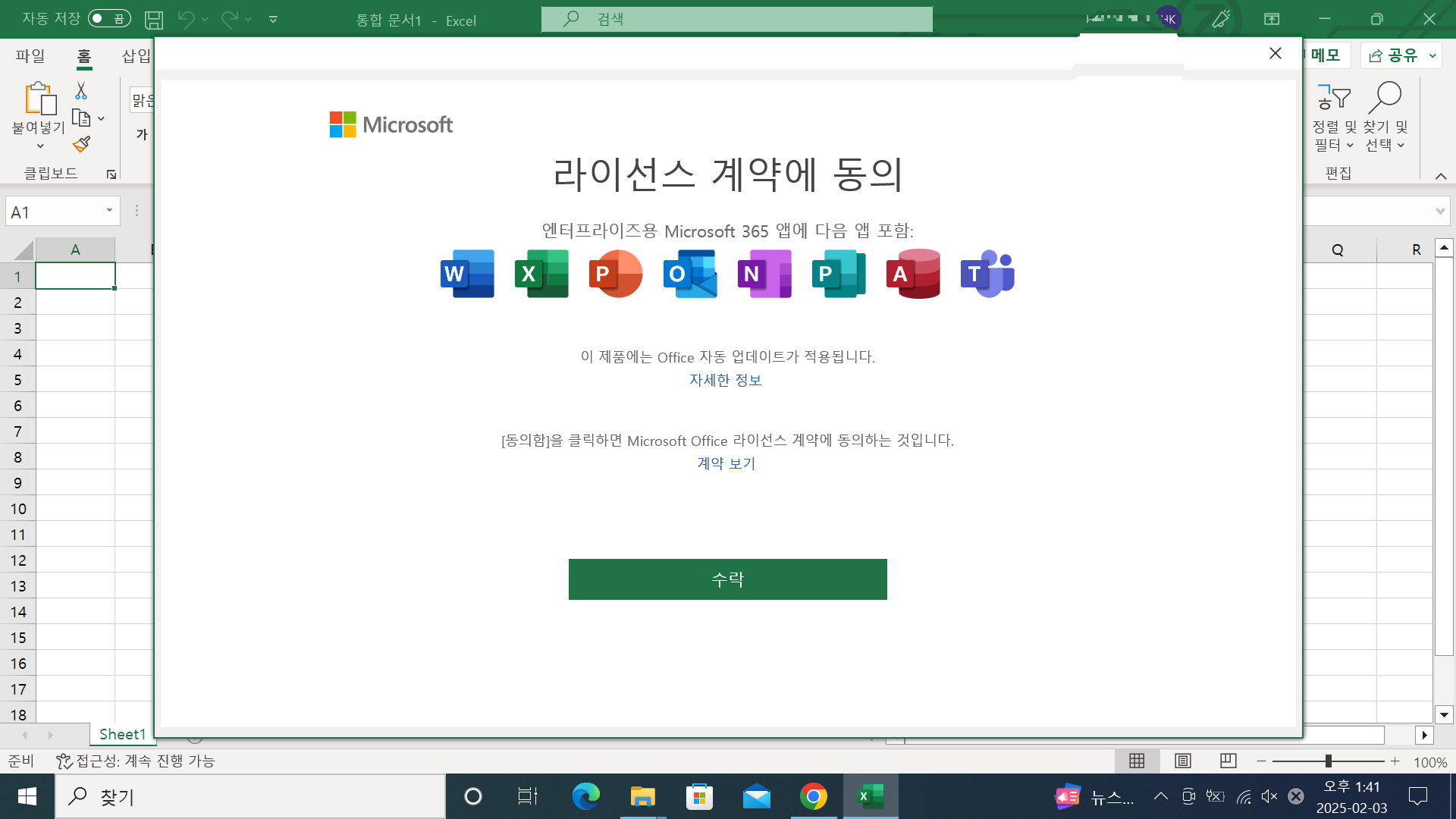Image resolution: width=1456 pixels, height=819 pixels.
Task: Click the 검색 search box
Action: (736, 19)
